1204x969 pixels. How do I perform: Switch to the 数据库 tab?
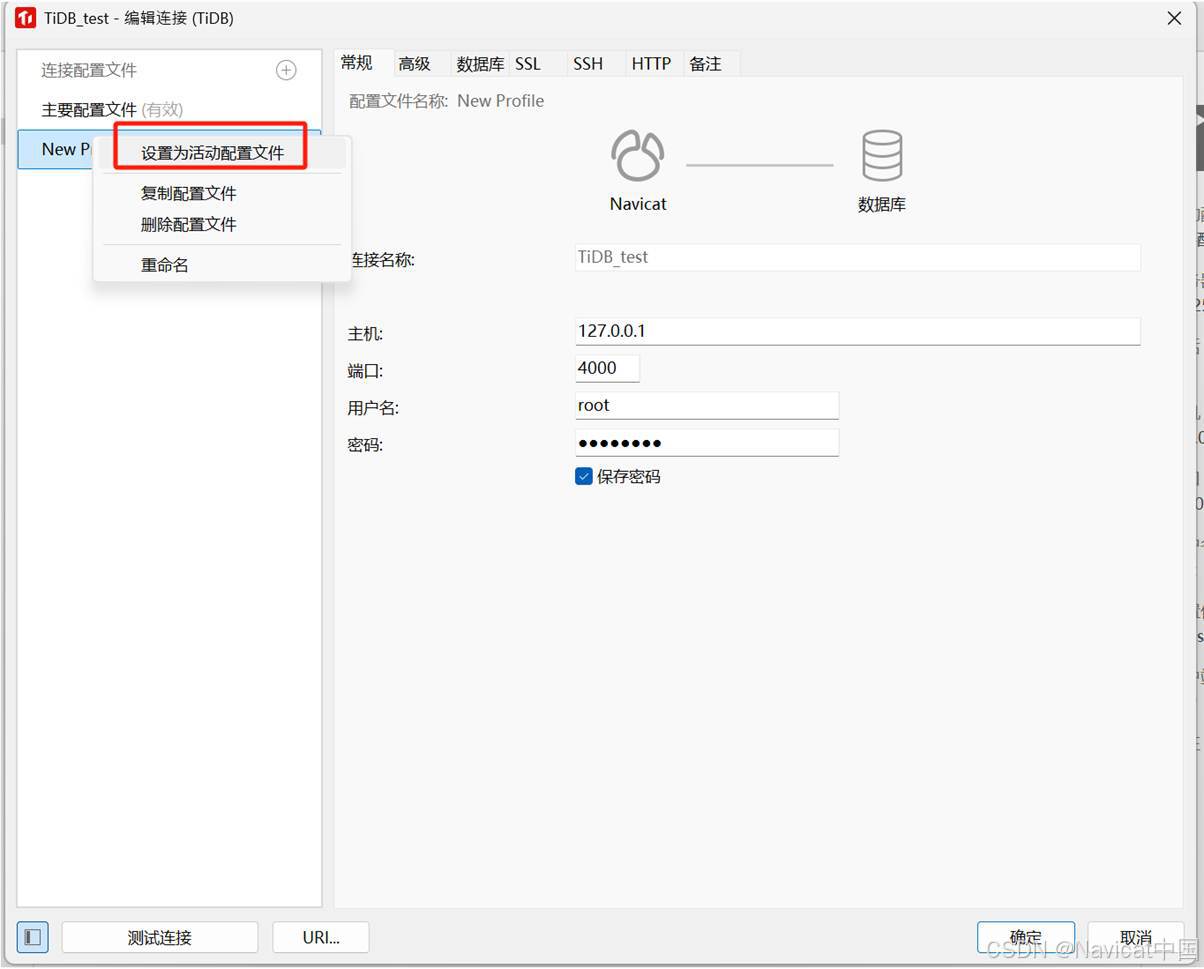(480, 64)
